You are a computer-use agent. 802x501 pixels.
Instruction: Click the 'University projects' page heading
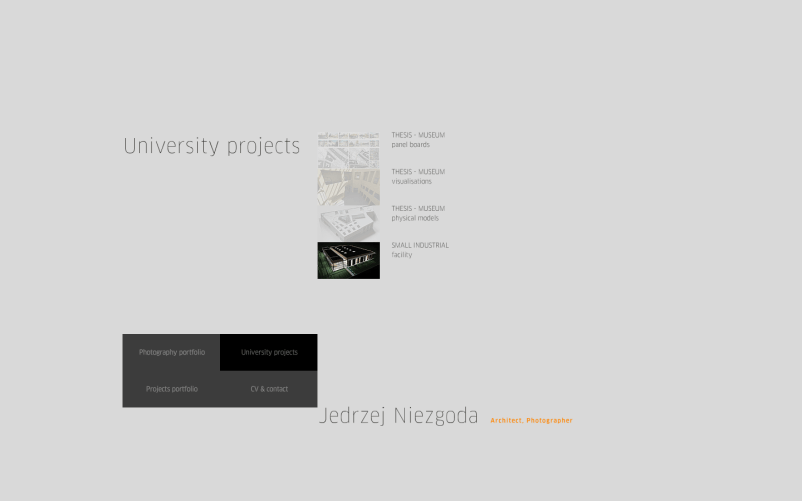[211, 146]
